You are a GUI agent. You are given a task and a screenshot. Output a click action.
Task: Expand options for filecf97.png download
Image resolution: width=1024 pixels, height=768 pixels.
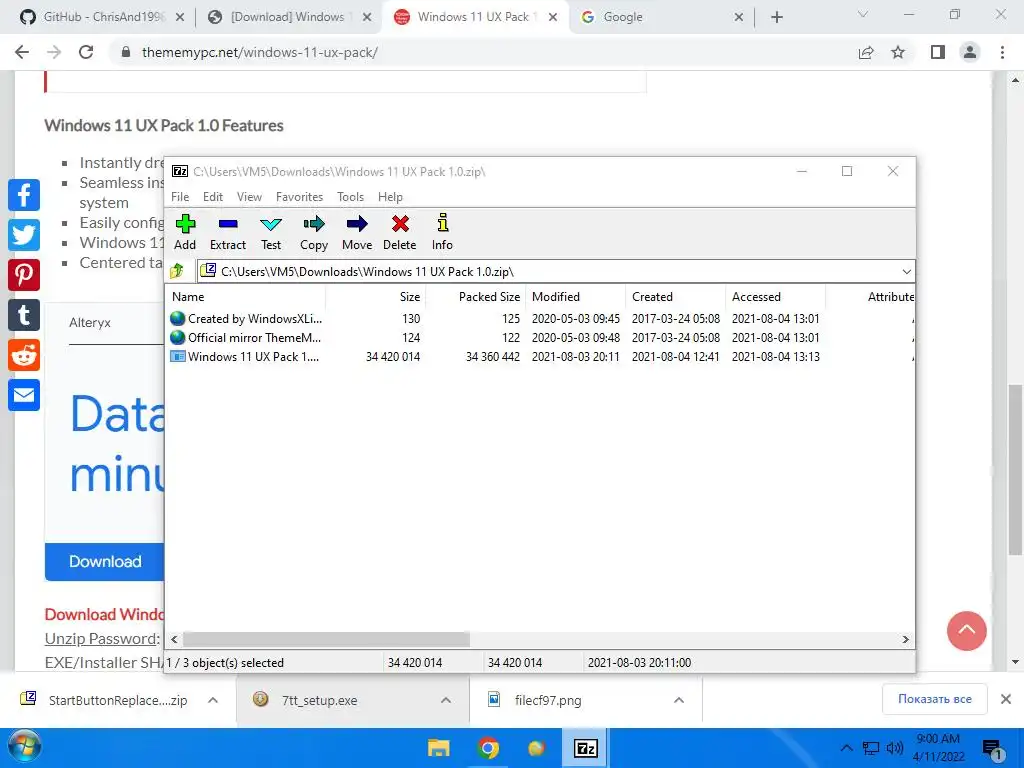coord(679,700)
